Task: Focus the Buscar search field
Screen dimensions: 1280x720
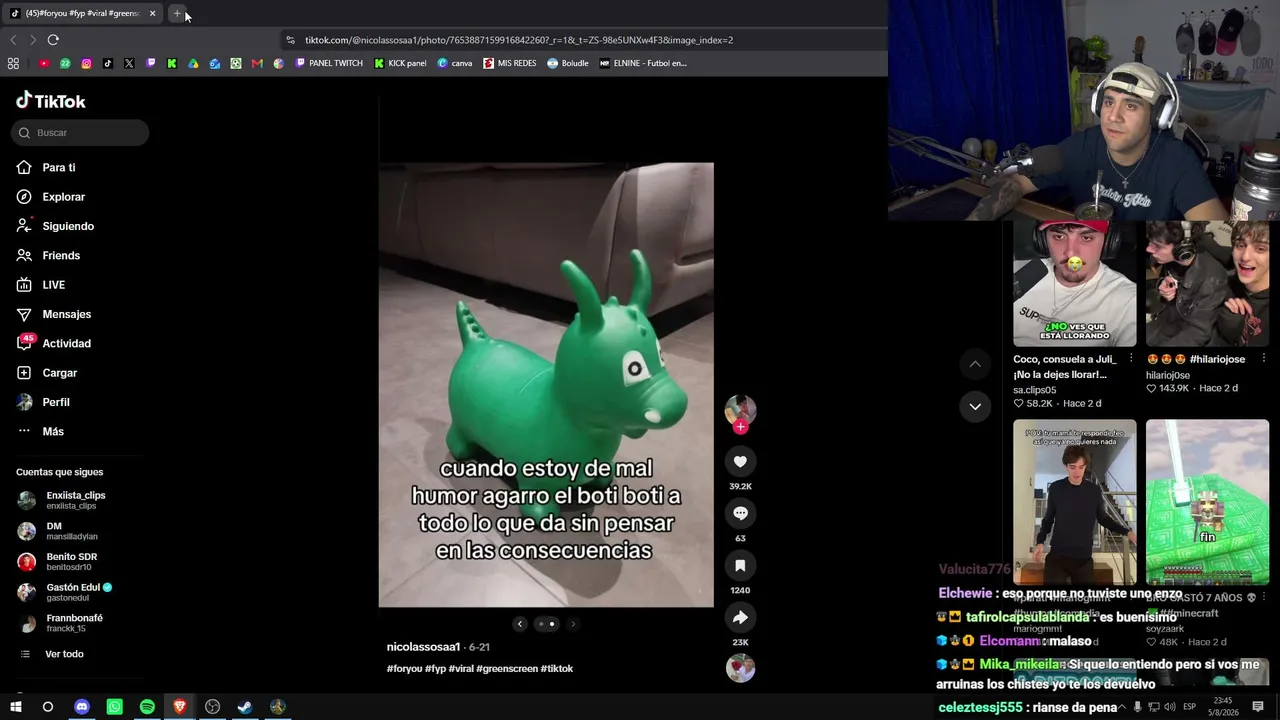Action: 81,133
